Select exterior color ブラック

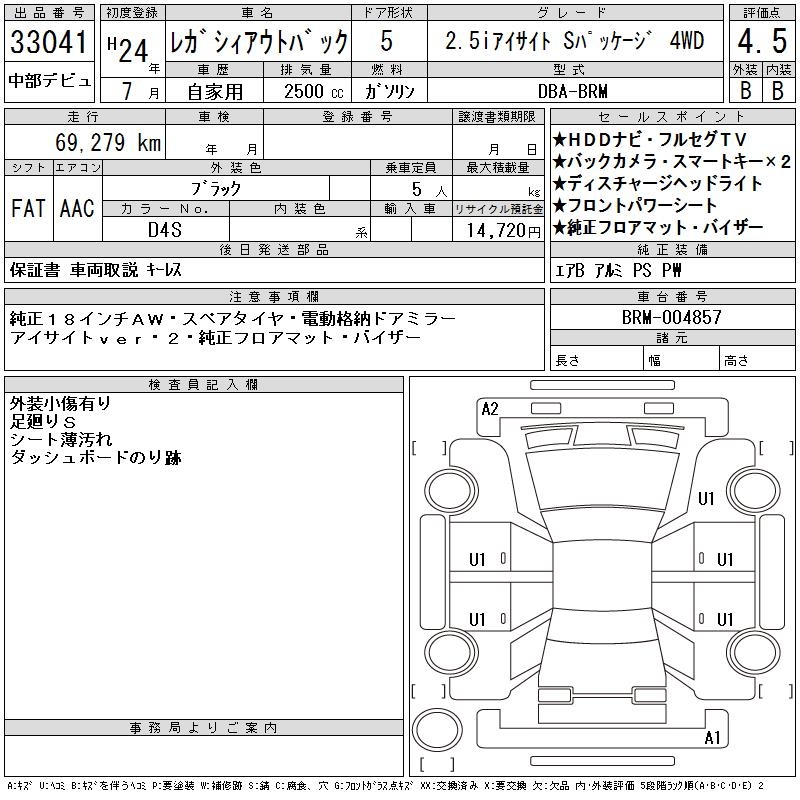pyautogui.click(x=216, y=189)
